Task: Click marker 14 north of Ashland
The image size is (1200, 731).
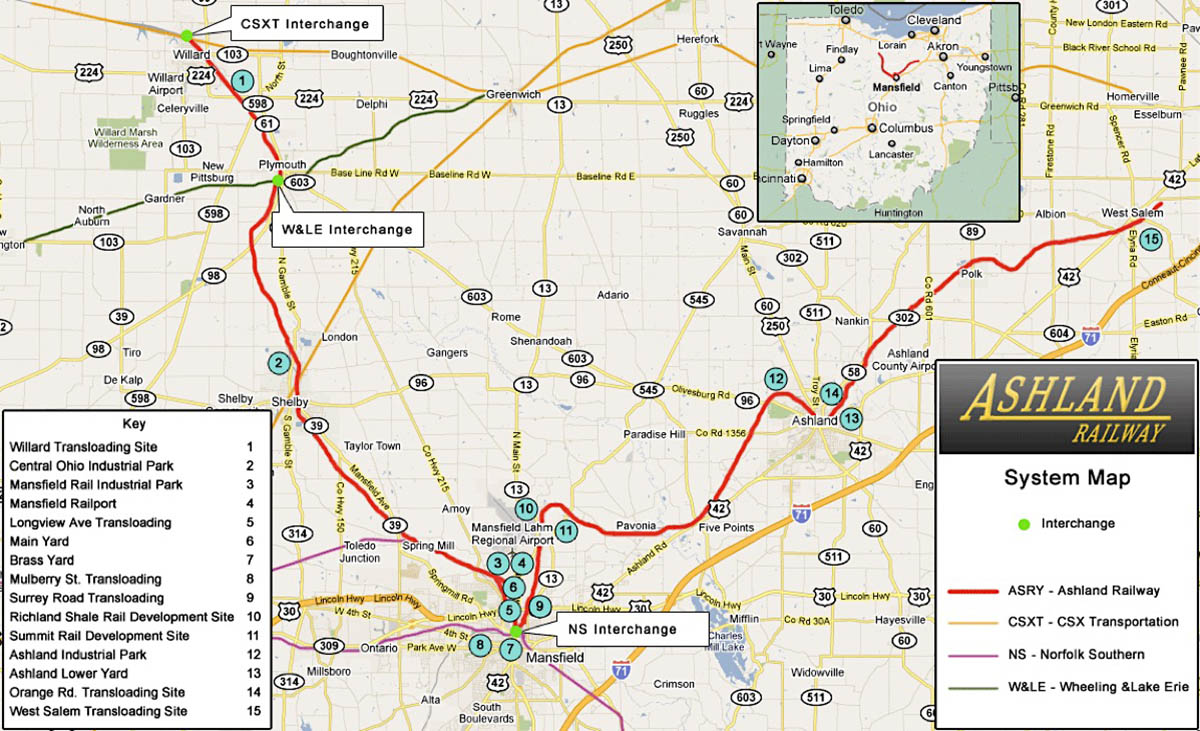Action: 831,392
